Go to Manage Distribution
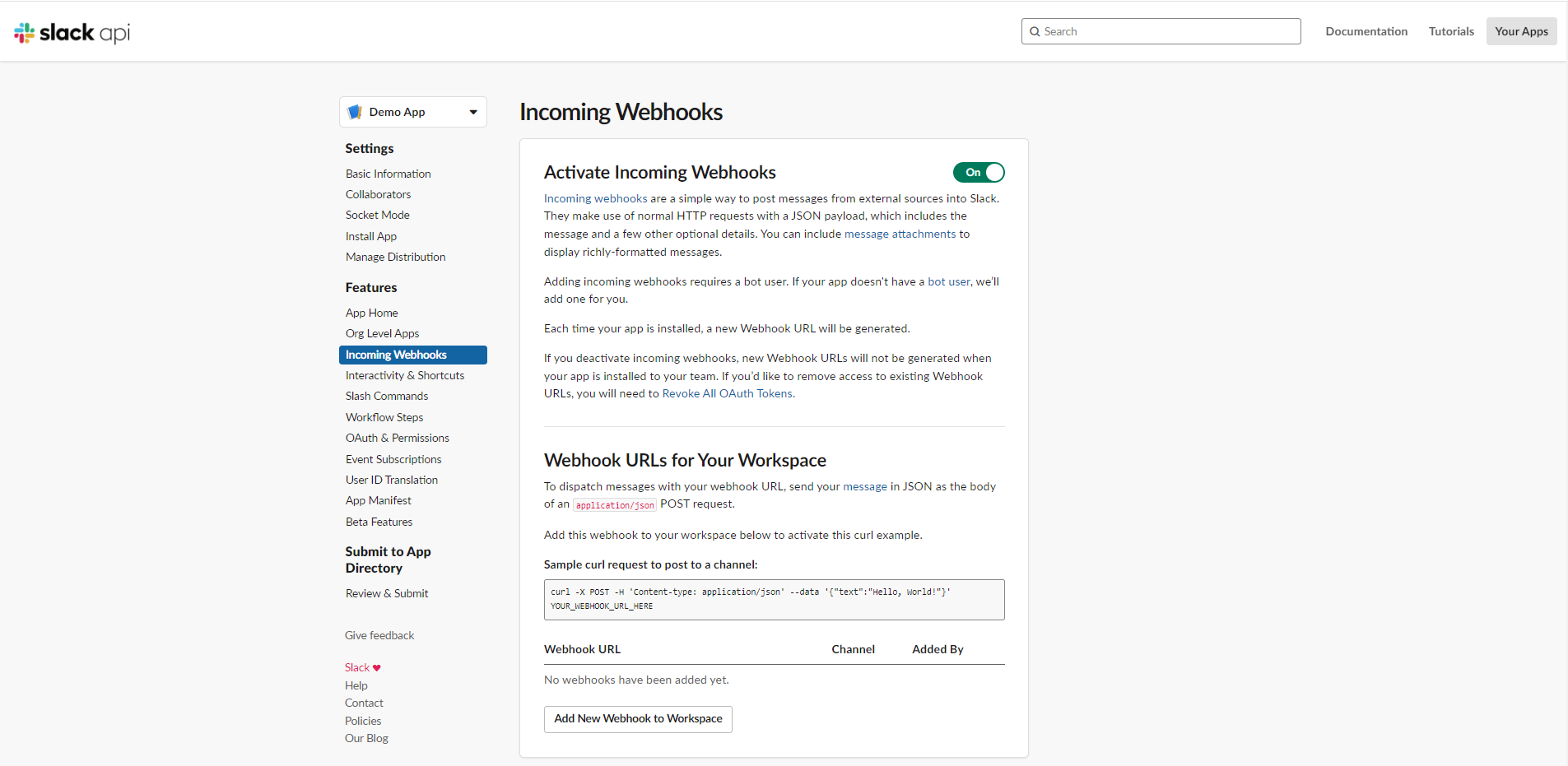1568x766 pixels. point(396,257)
